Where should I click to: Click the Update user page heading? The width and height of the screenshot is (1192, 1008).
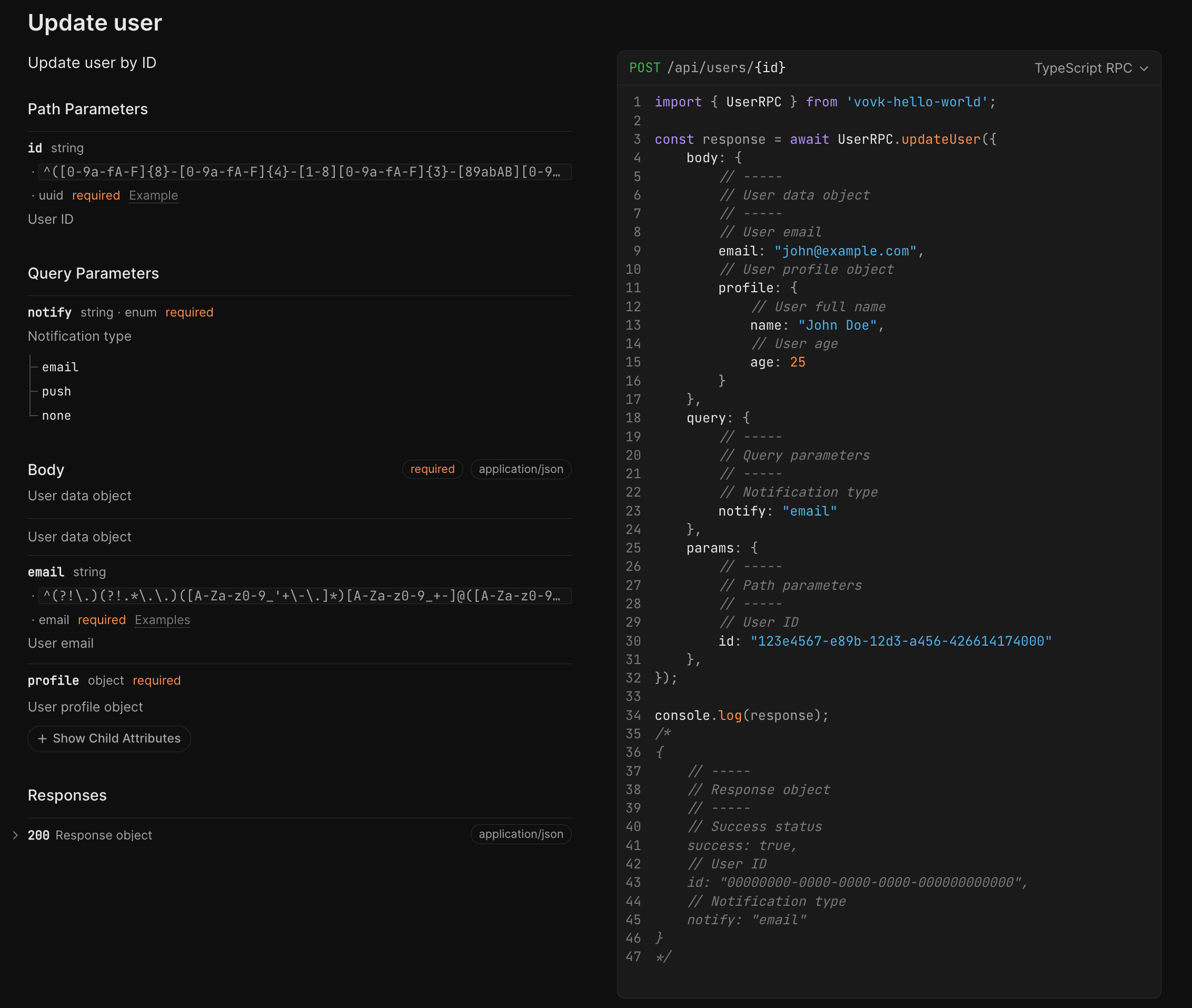tap(95, 23)
